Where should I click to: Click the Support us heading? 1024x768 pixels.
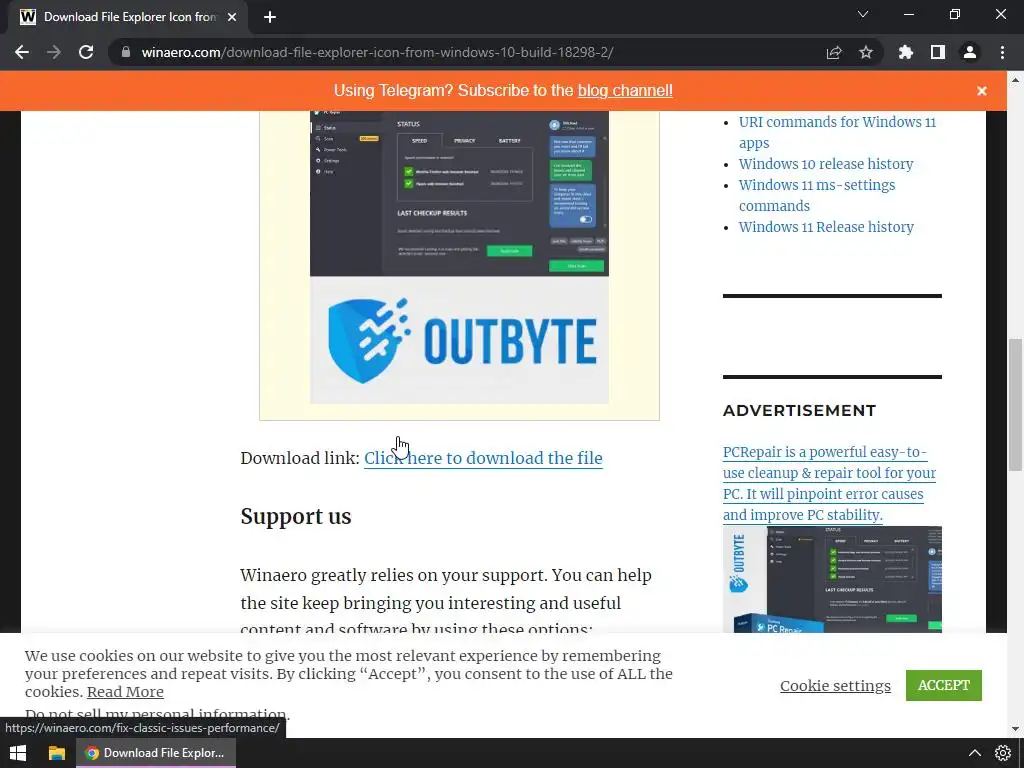296,516
